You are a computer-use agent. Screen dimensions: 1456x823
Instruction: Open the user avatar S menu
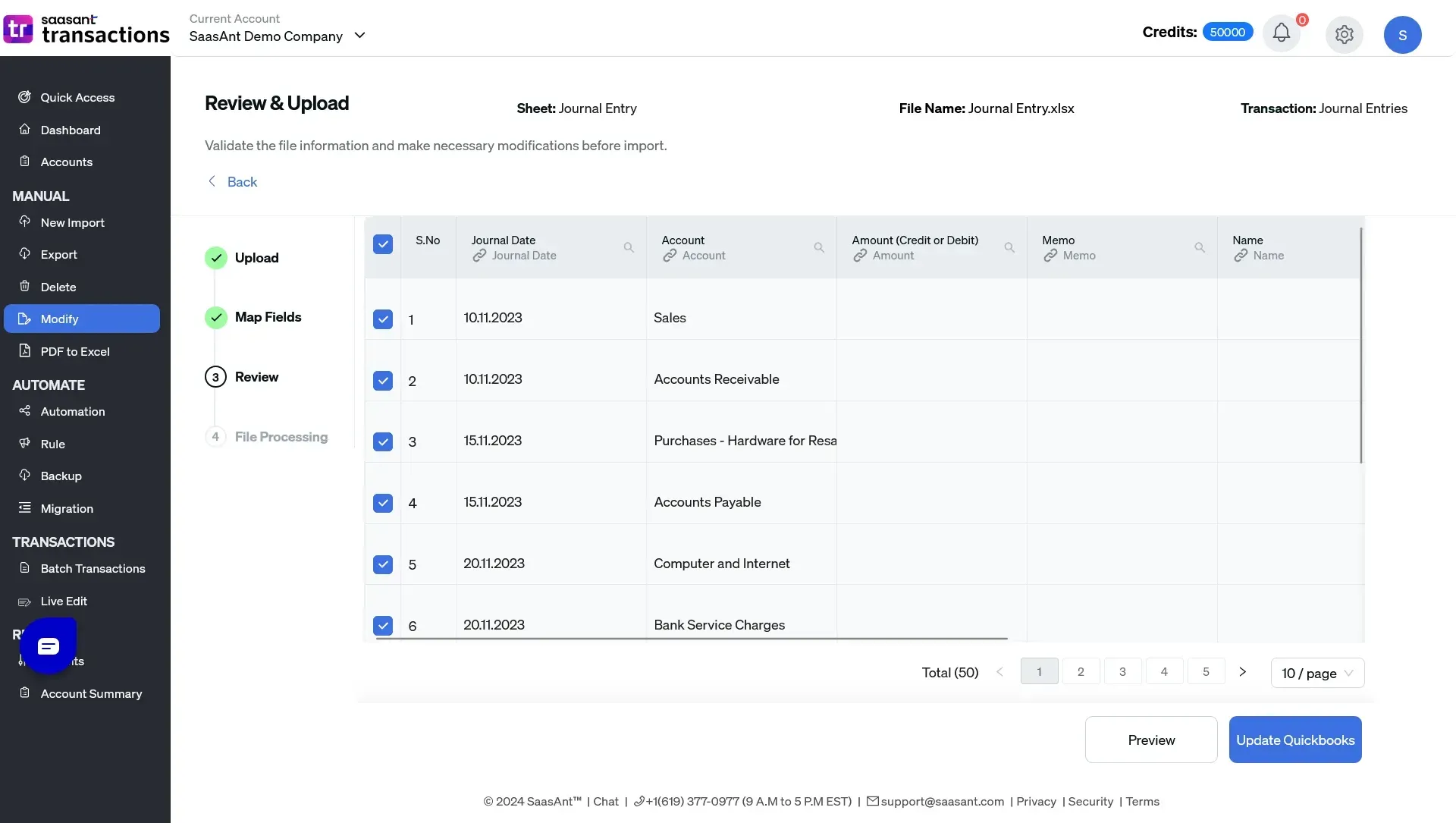1402,35
